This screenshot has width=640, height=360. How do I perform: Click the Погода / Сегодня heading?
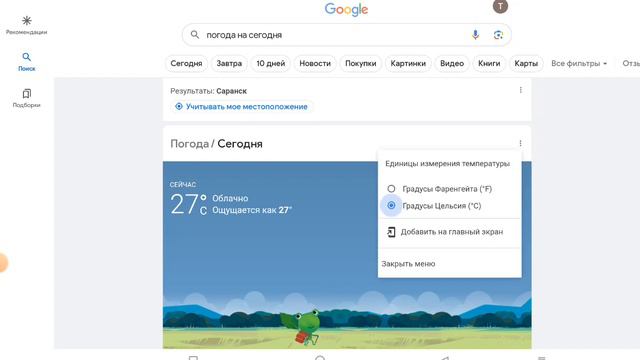(216, 144)
